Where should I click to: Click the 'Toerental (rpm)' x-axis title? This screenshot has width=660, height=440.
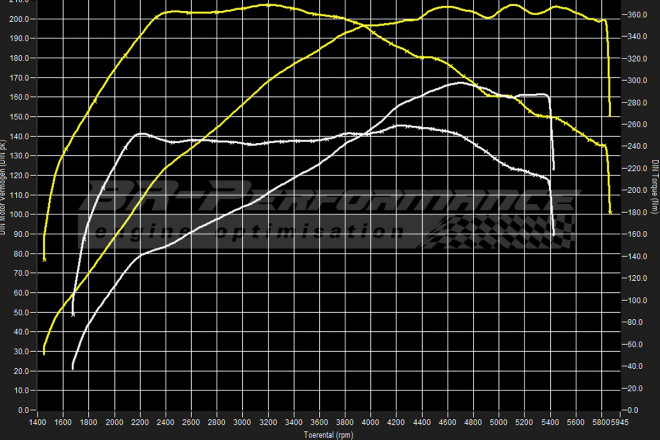pyautogui.click(x=329, y=435)
